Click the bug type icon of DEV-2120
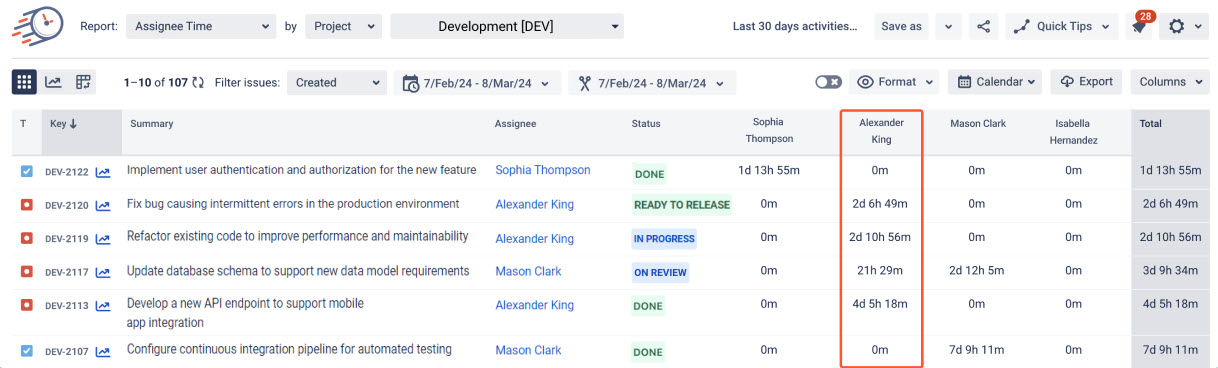The height and width of the screenshot is (368, 1218). pos(27,205)
